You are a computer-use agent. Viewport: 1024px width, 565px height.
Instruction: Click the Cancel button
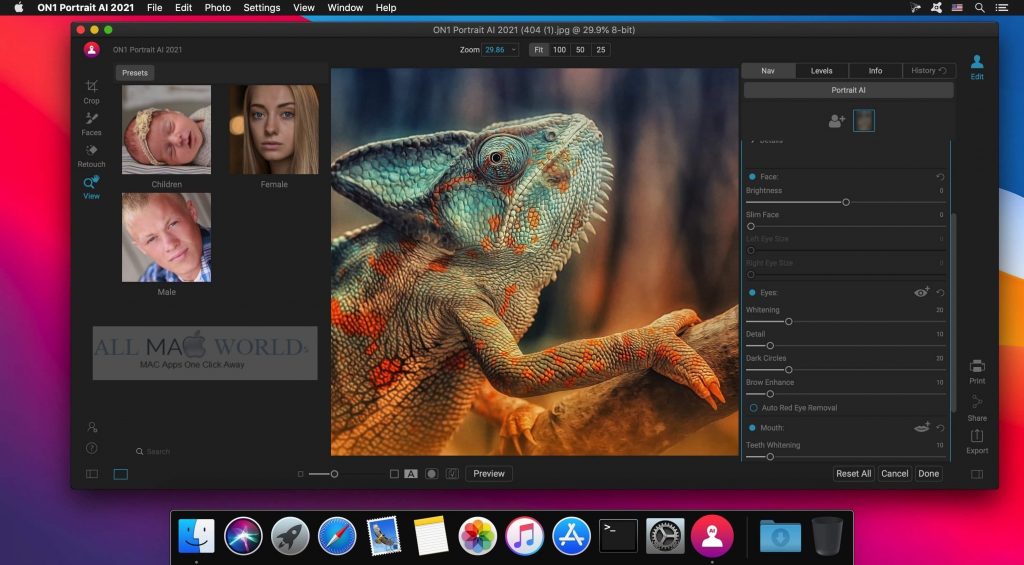[x=895, y=474]
